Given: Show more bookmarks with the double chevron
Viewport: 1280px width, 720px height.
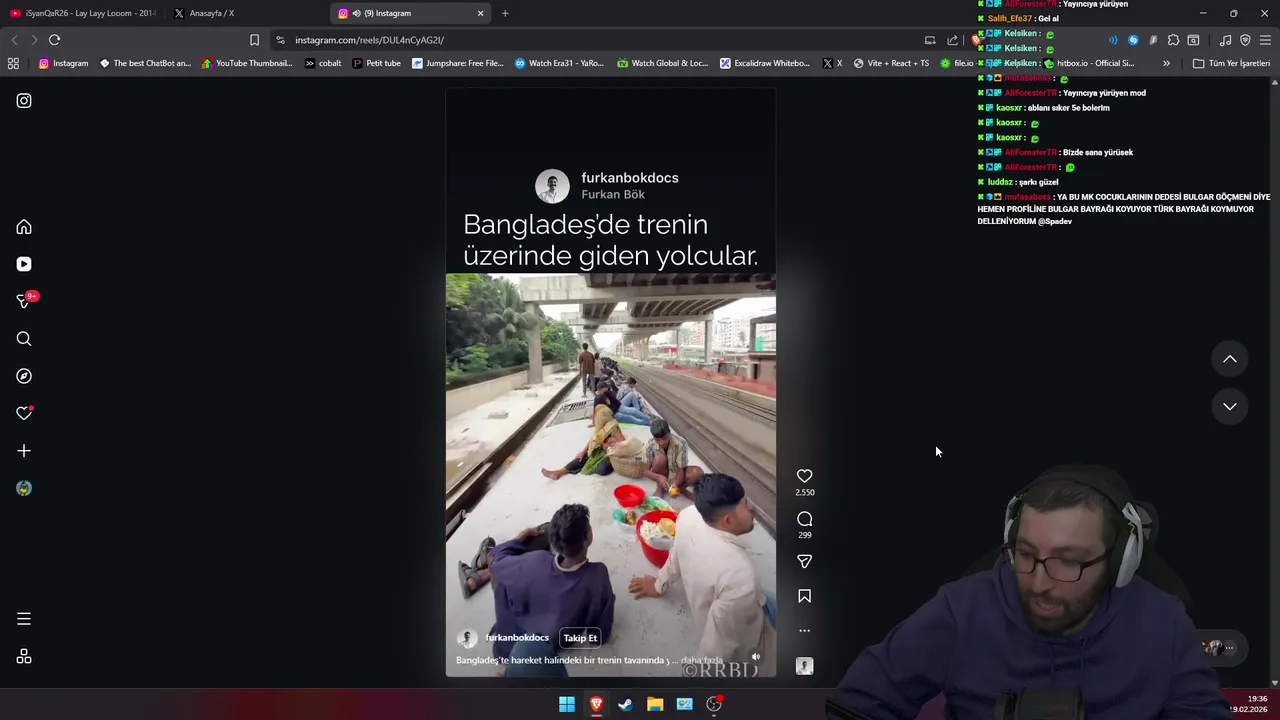Looking at the screenshot, I should click(x=1166, y=63).
